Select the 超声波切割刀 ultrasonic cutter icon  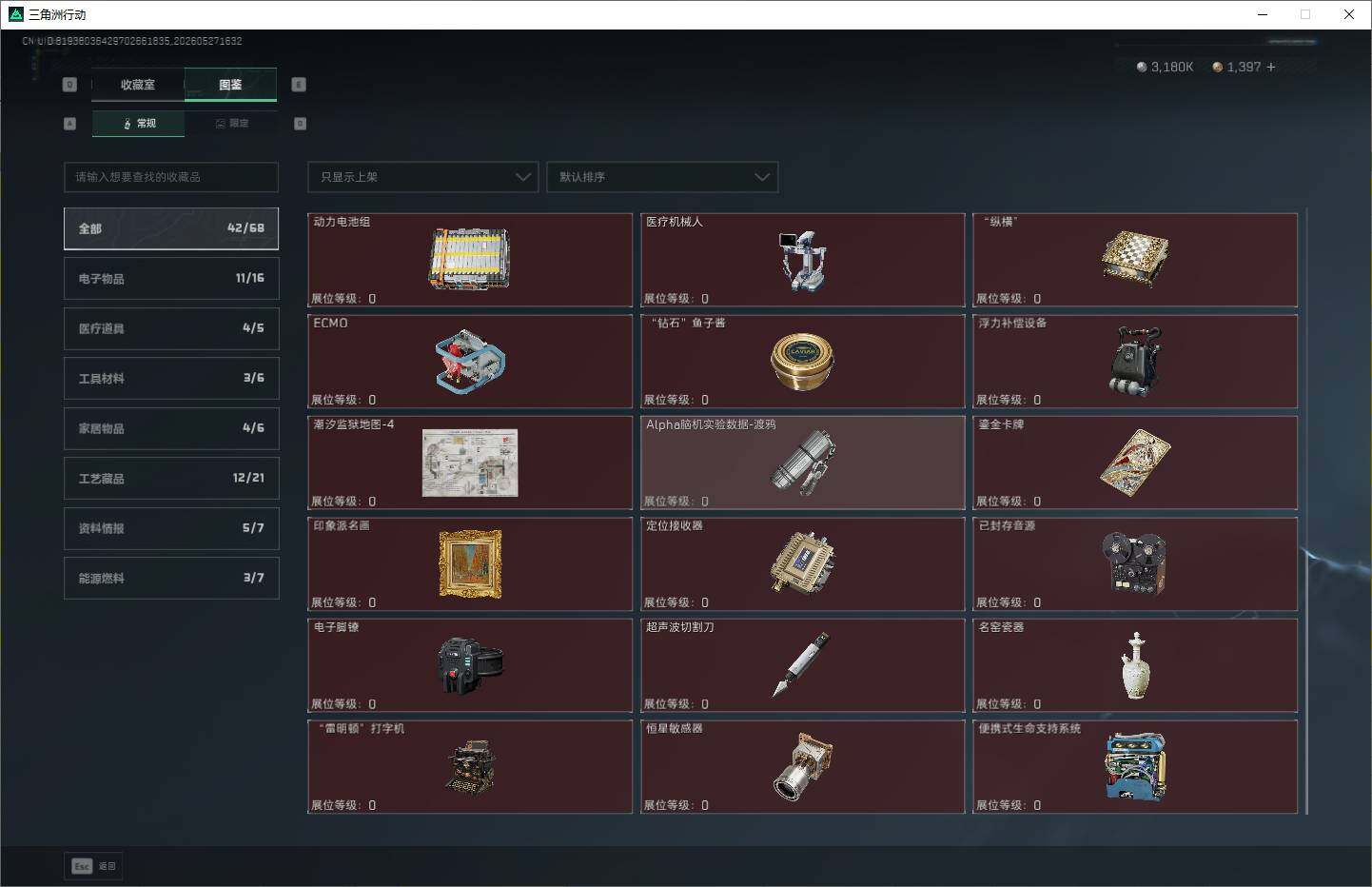point(800,664)
